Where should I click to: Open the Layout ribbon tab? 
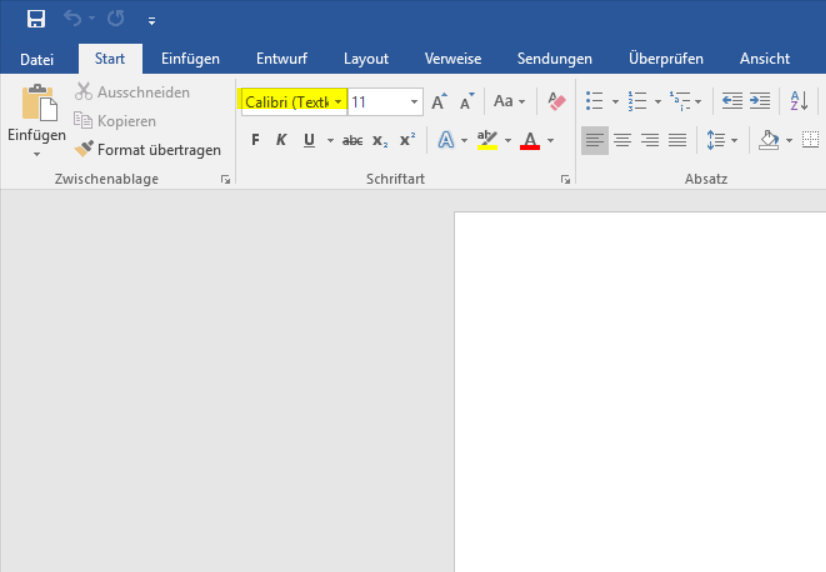tap(366, 59)
